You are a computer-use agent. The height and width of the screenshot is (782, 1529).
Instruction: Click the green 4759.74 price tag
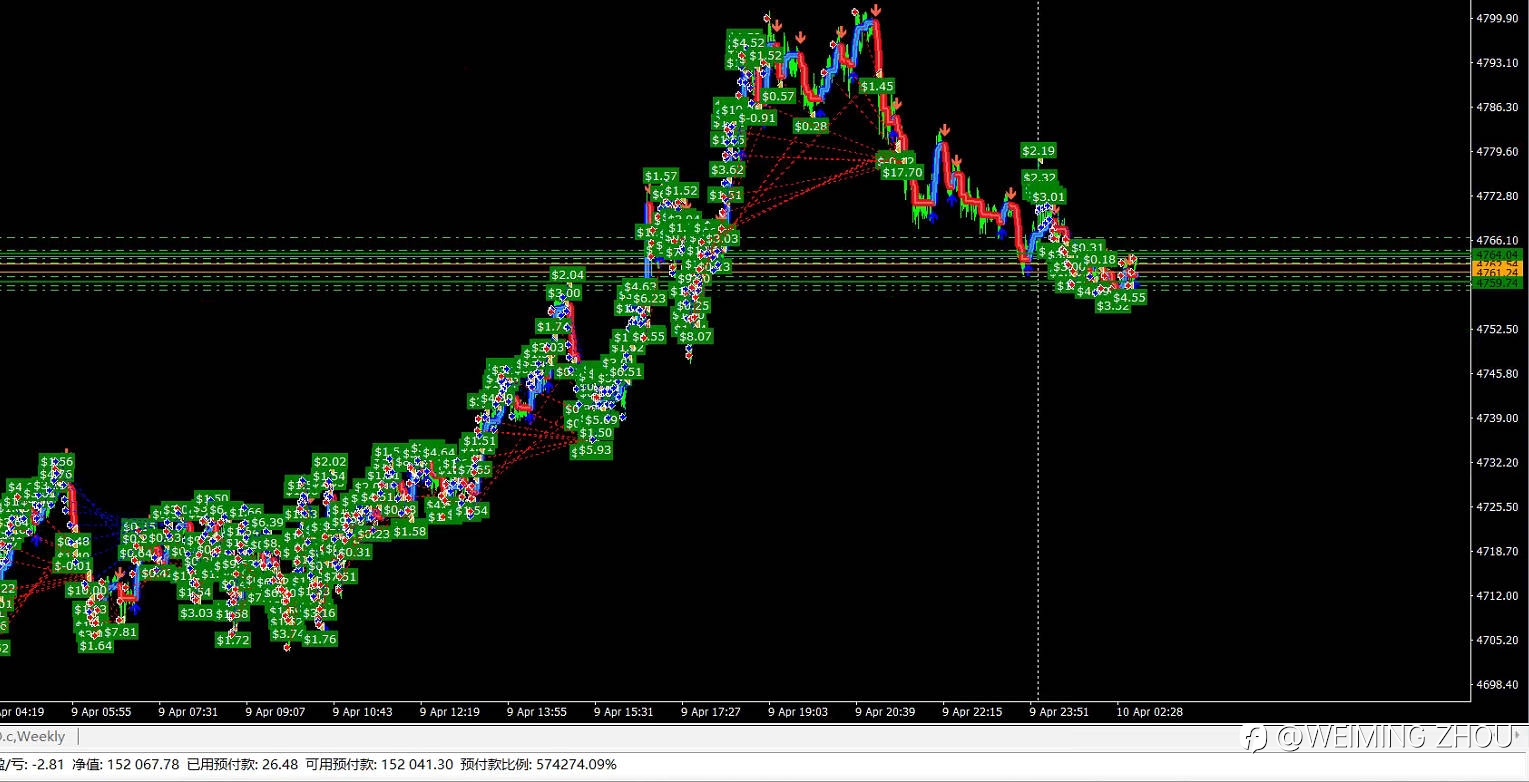(x=1497, y=283)
